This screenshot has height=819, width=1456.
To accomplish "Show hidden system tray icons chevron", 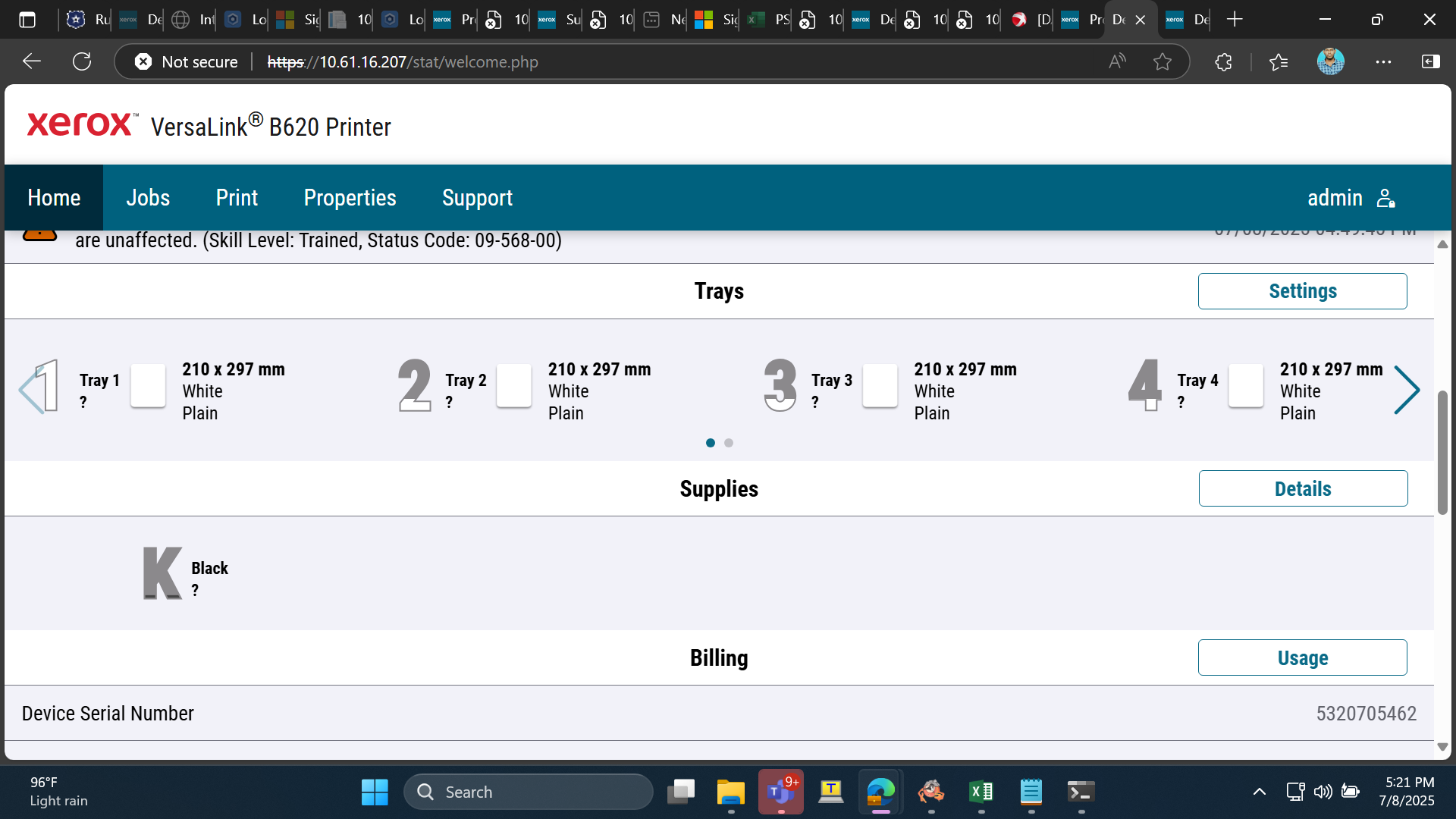I will 1259,792.
